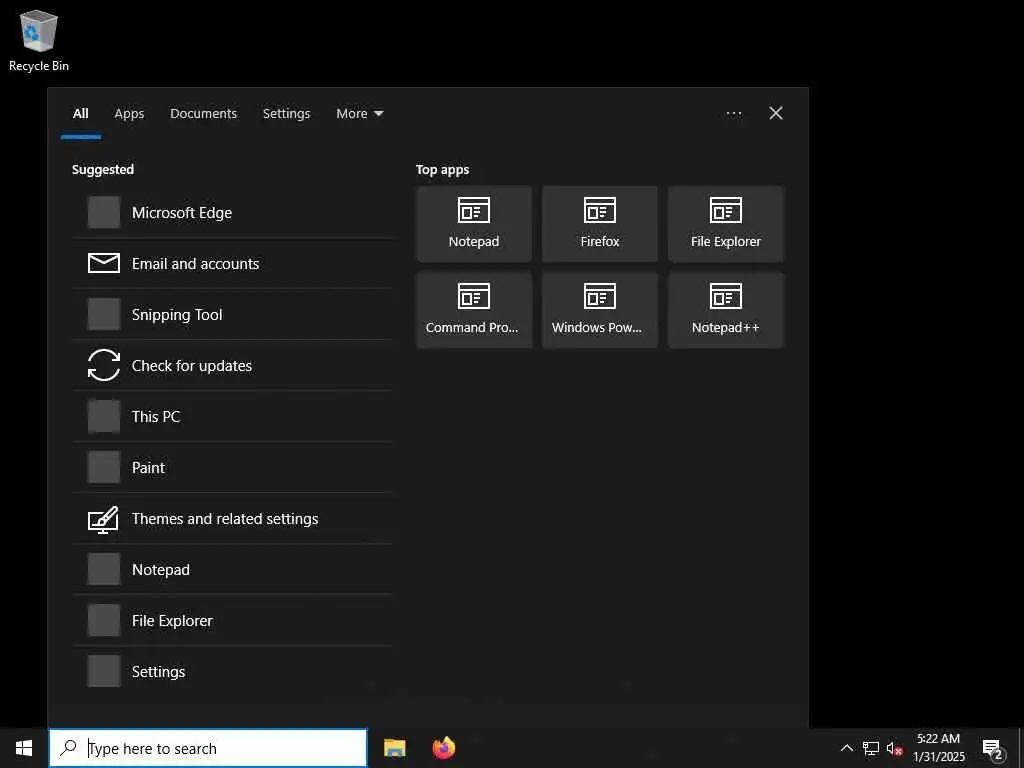Open the Windows PowerShell tile
The width and height of the screenshot is (1024, 768).
pyautogui.click(x=600, y=310)
